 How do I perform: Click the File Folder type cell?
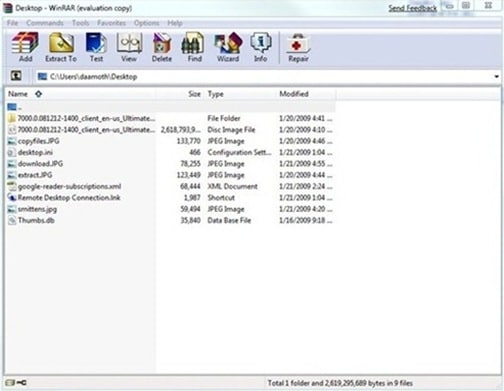point(224,118)
